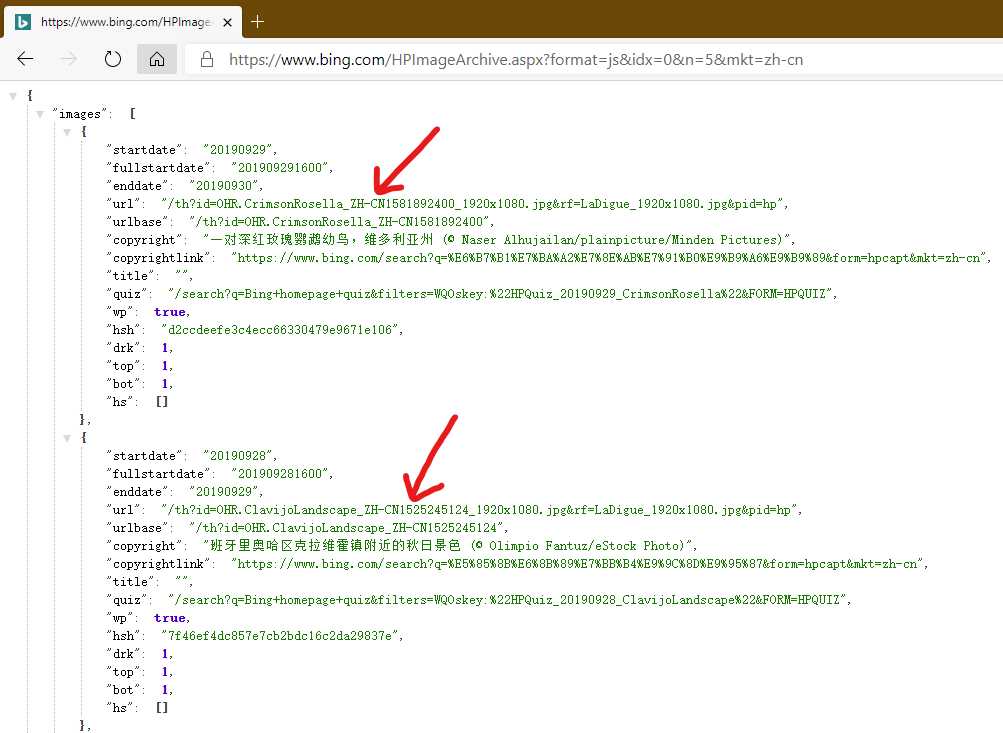Screen dimensions: 1003x733
Task: Click the padlock security icon
Action: click(x=207, y=59)
